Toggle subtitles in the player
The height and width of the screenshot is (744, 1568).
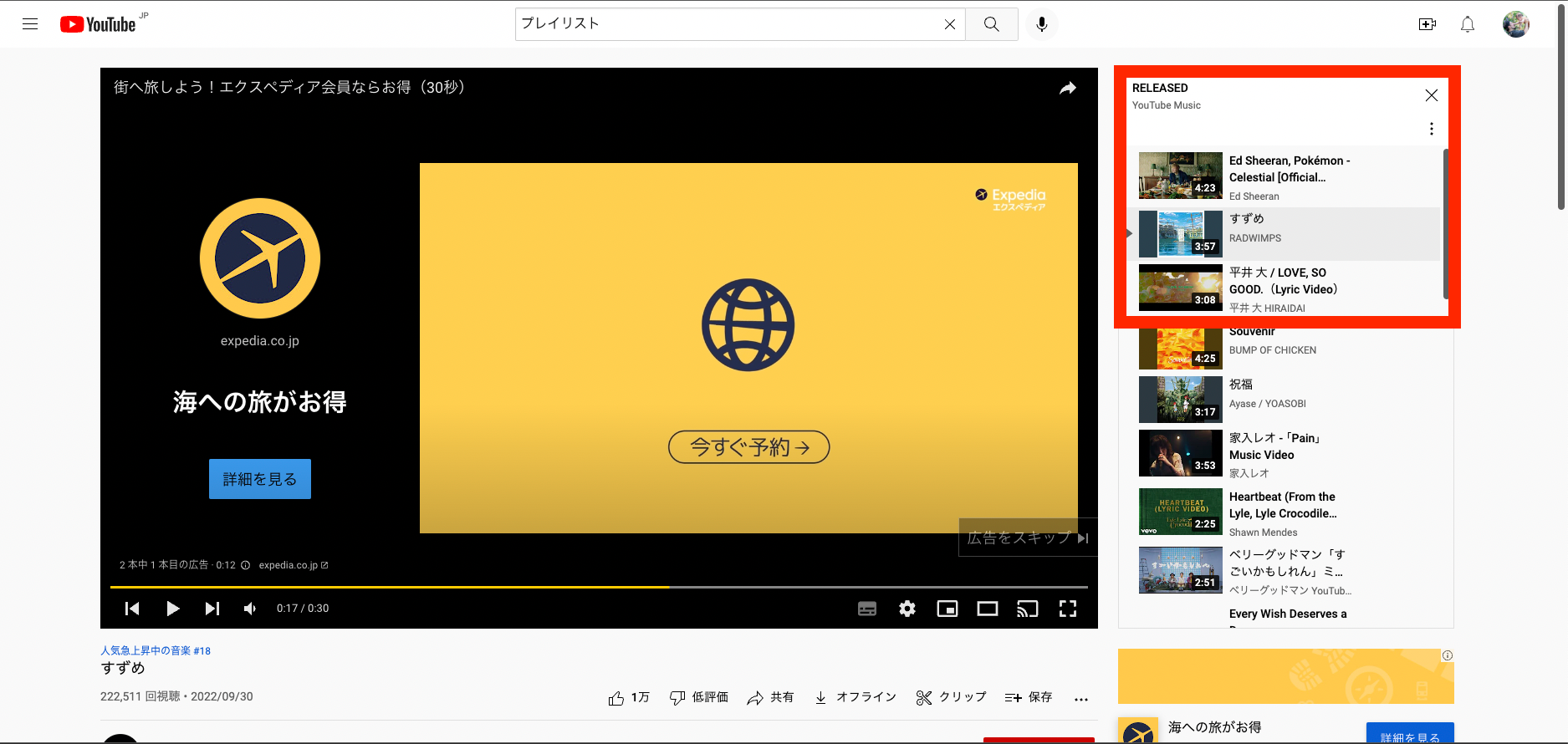[x=867, y=609]
